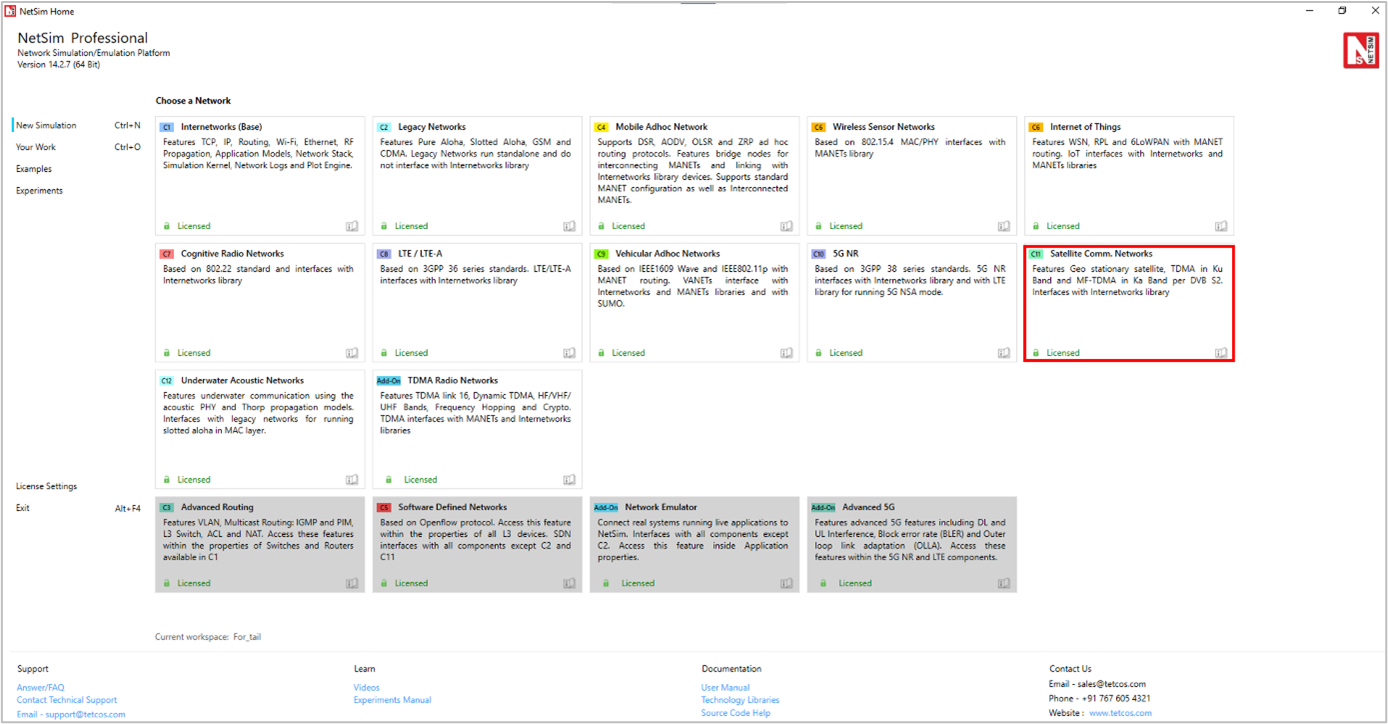Click the Exit option in the sidebar

(x=23, y=508)
